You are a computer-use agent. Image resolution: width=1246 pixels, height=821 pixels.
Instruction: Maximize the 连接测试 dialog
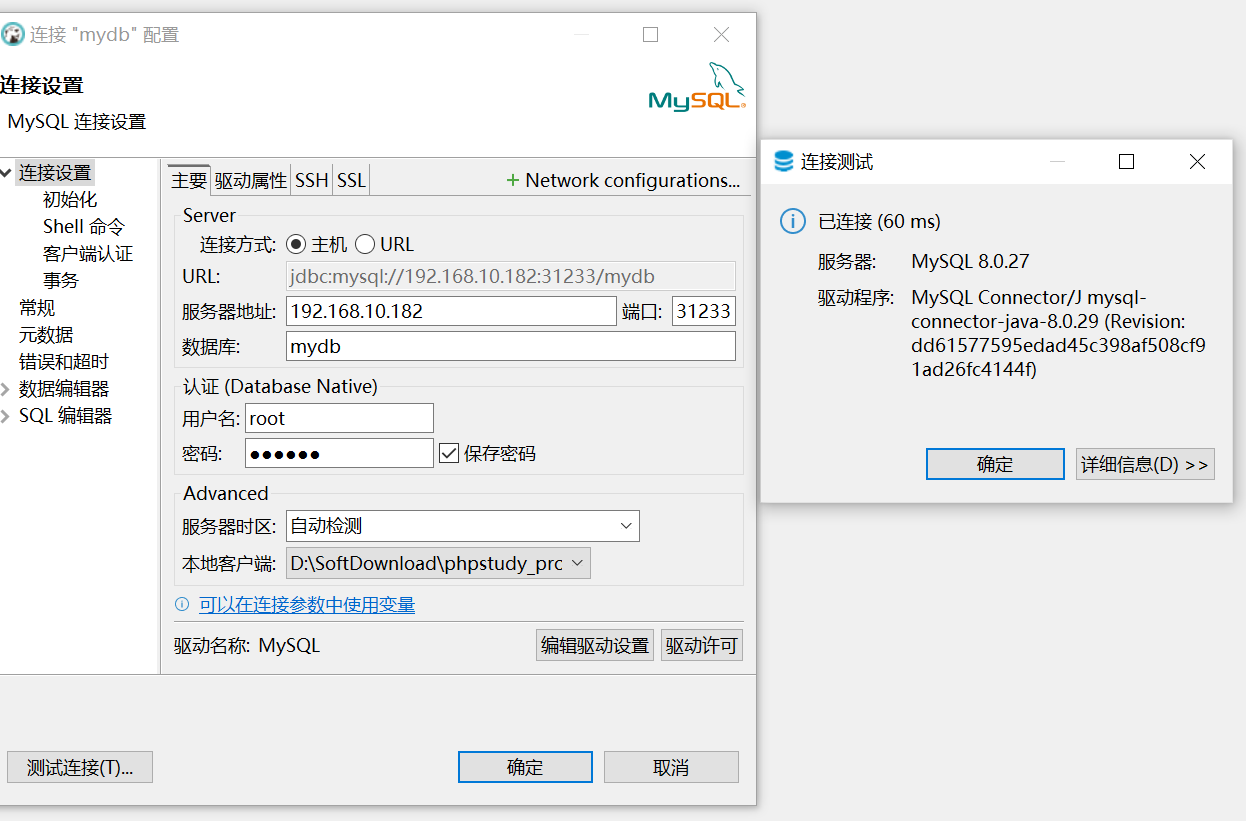(x=1126, y=162)
